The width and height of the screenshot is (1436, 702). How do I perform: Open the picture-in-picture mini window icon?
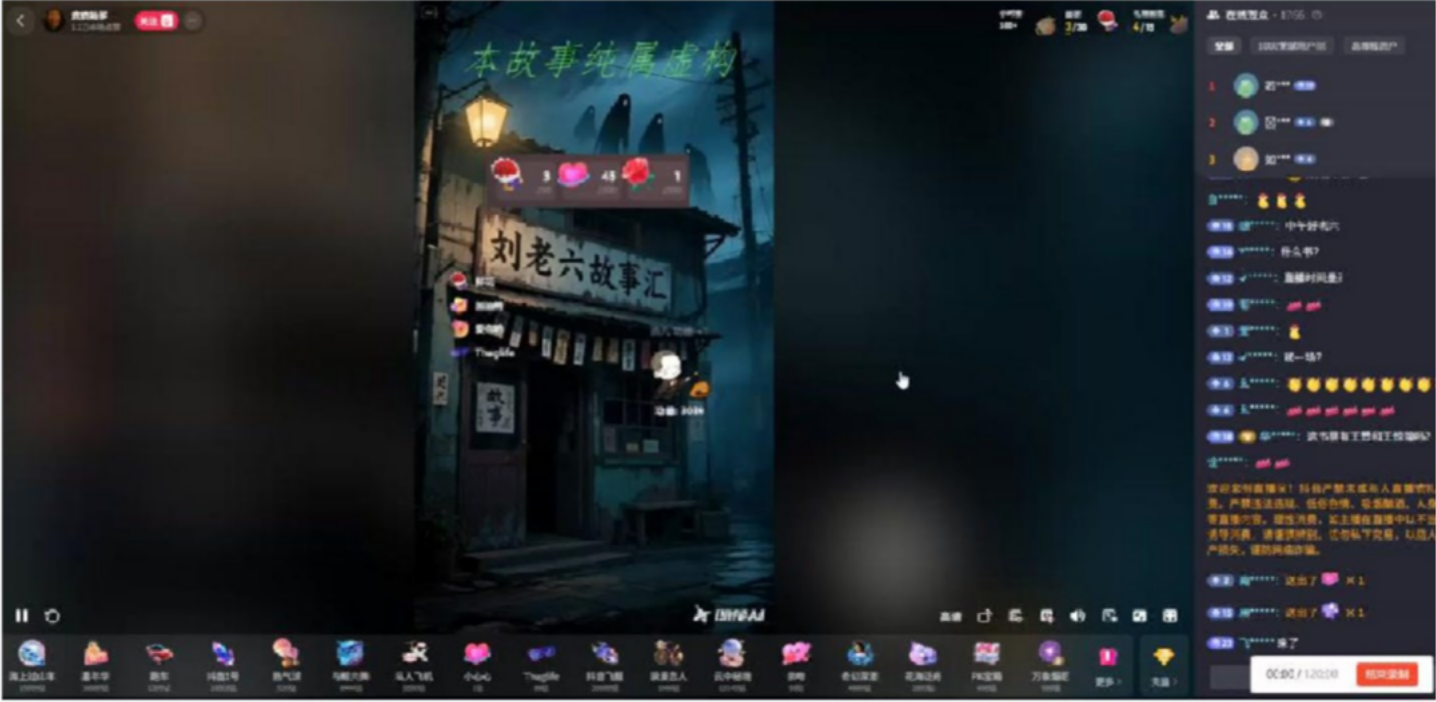coord(1110,617)
